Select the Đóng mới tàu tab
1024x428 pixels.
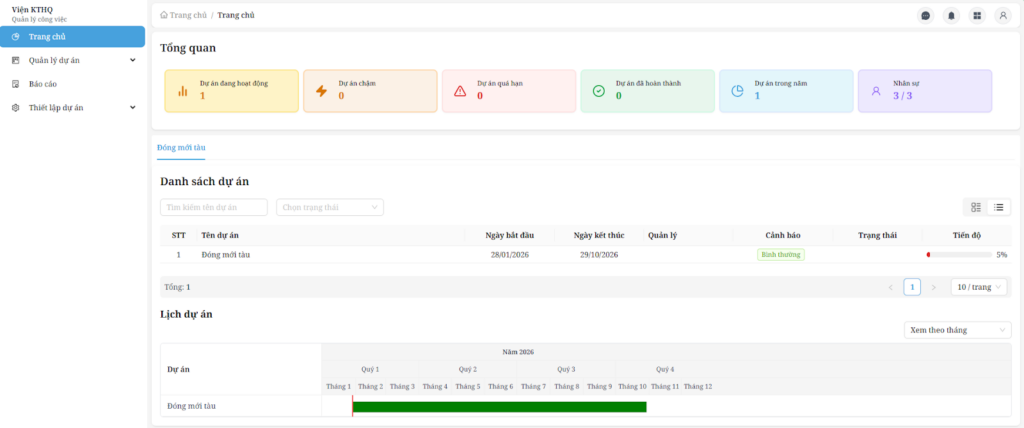tap(181, 147)
